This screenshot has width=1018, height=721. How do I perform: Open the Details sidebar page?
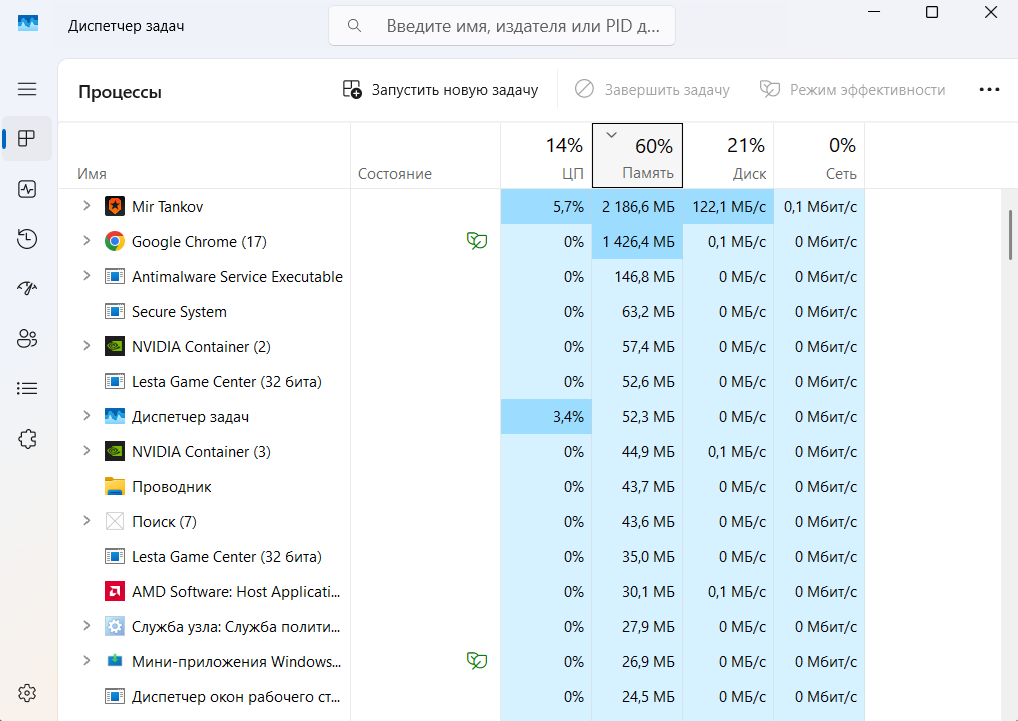tap(27, 388)
